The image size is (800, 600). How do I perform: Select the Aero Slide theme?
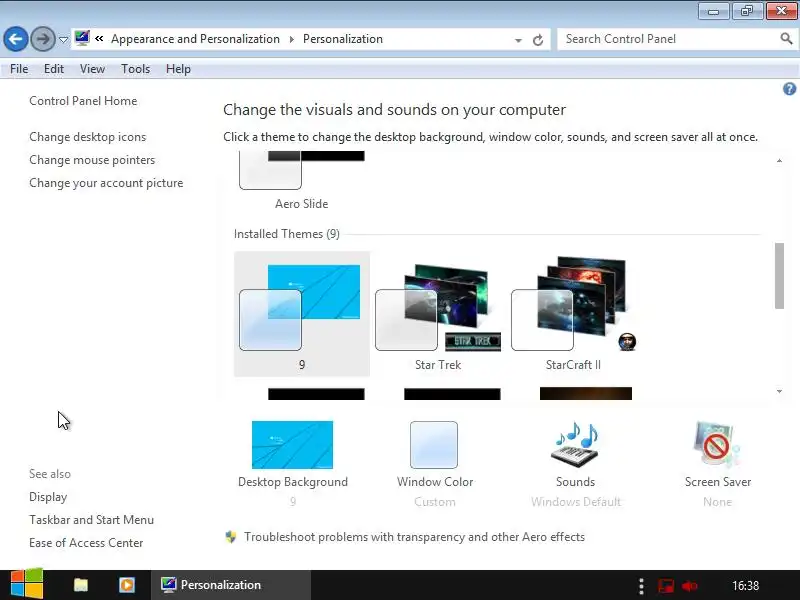pyautogui.click(x=302, y=181)
